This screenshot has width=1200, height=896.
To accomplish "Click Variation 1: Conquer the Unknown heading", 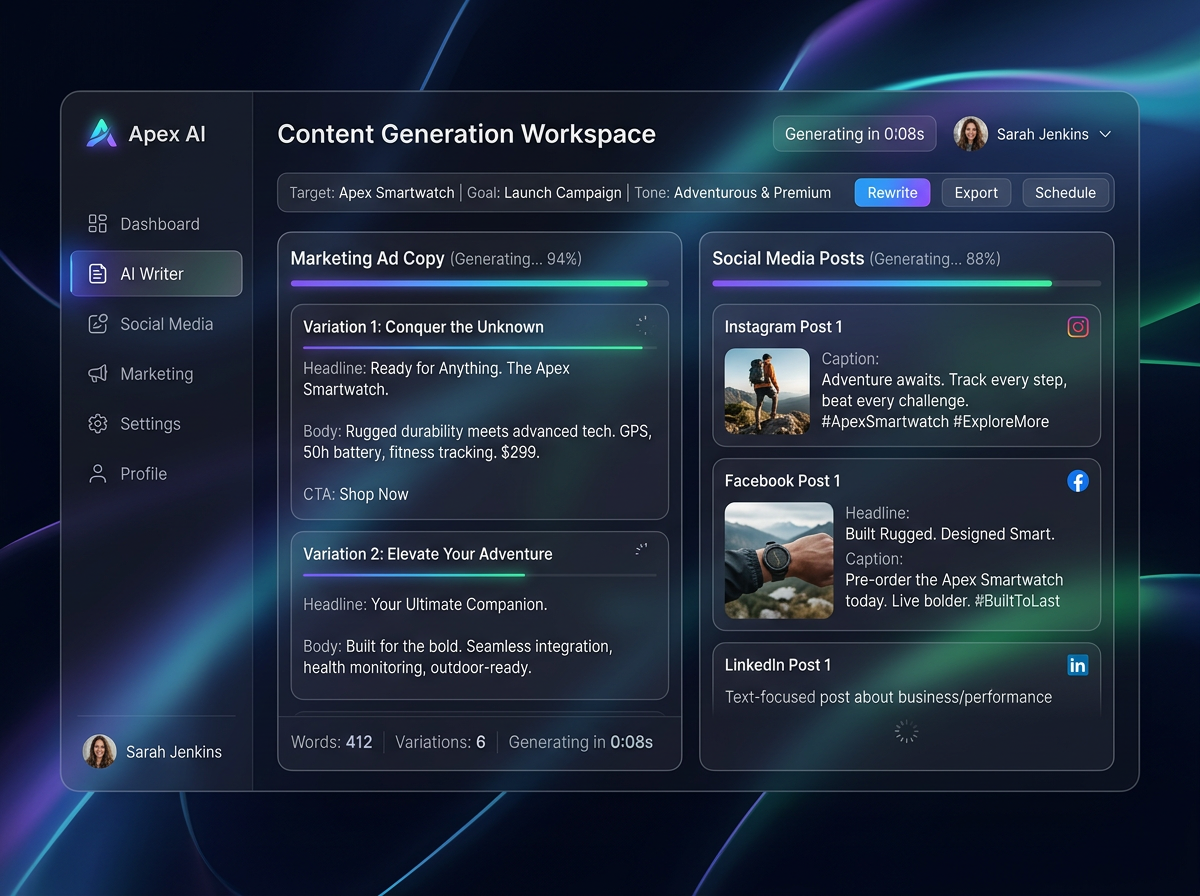I will [x=423, y=327].
